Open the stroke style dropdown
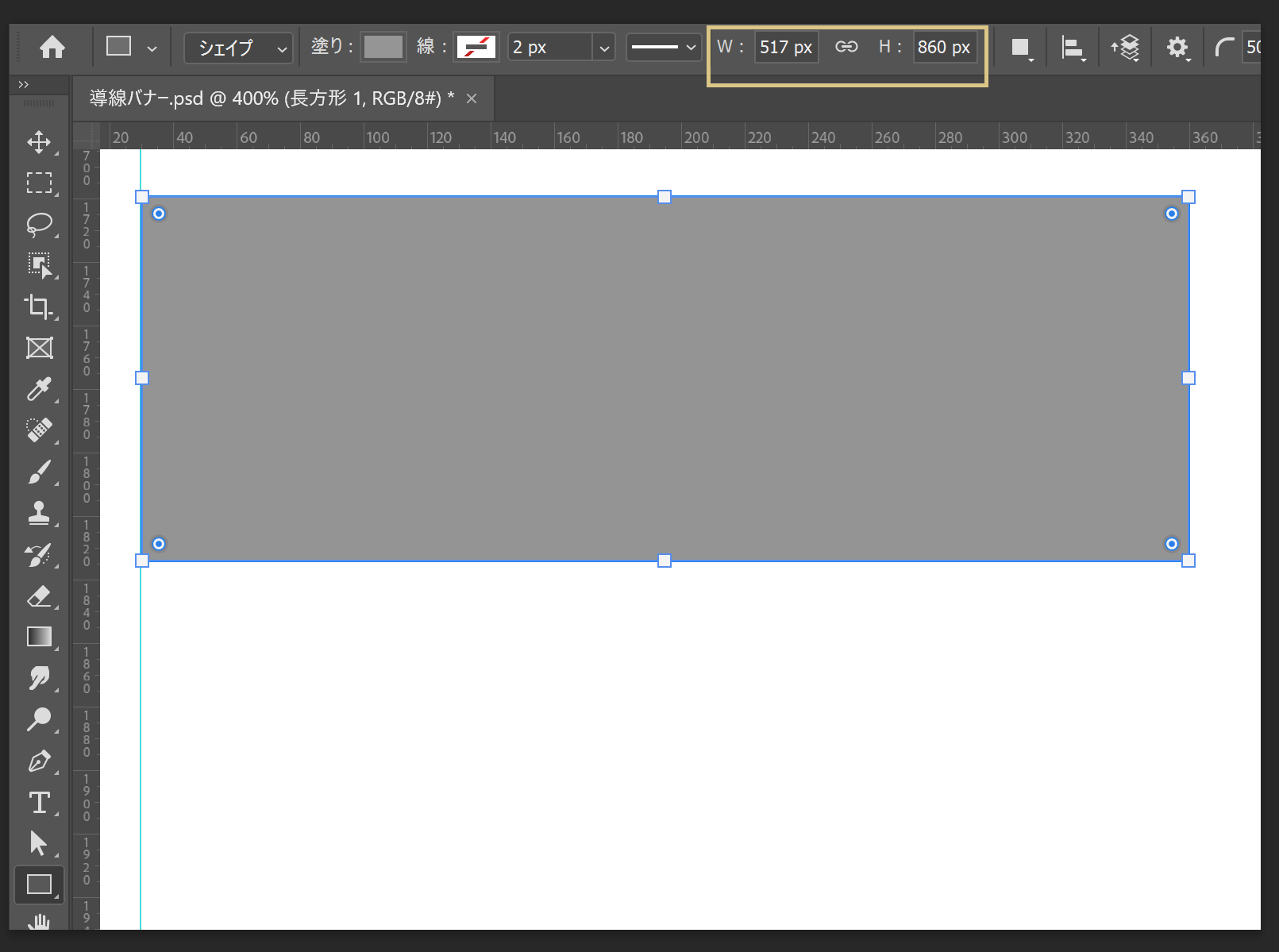 tap(664, 48)
